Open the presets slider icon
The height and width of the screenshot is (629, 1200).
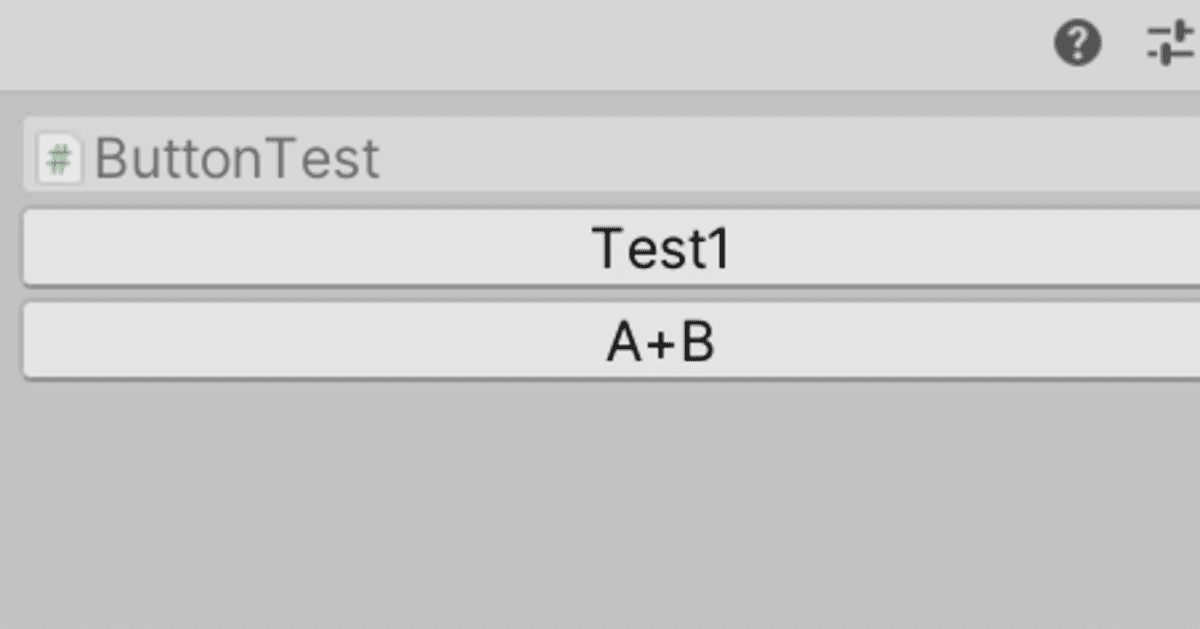(1172, 44)
